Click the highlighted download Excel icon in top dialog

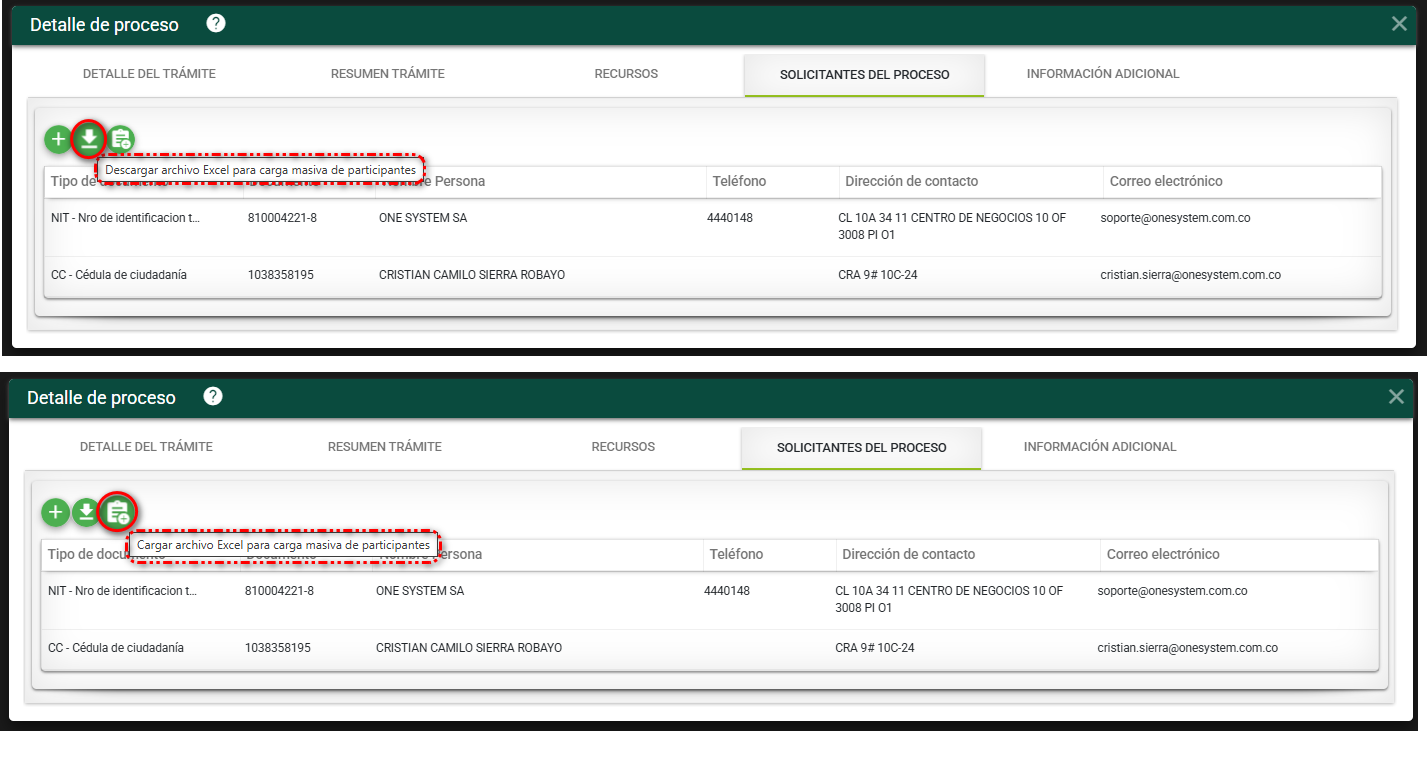pyautogui.click(x=89, y=139)
